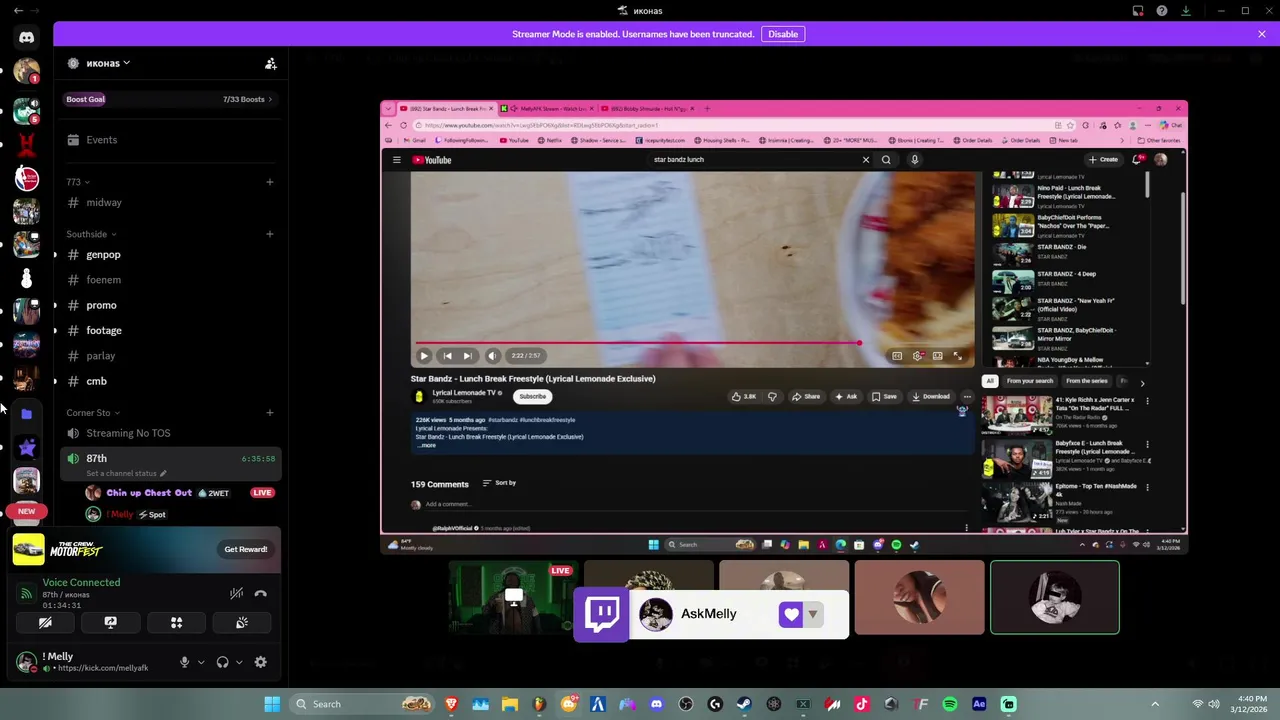Mute YouTube video volume icon in stream
Screen dimensions: 1280x720
(491, 356)
